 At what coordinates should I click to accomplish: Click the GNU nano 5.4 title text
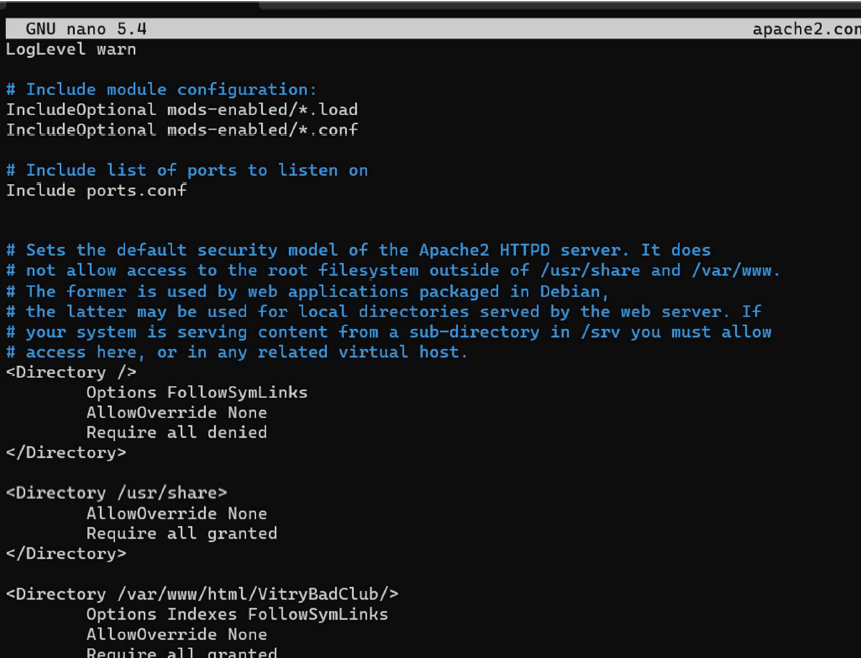(x=86, y=29)
